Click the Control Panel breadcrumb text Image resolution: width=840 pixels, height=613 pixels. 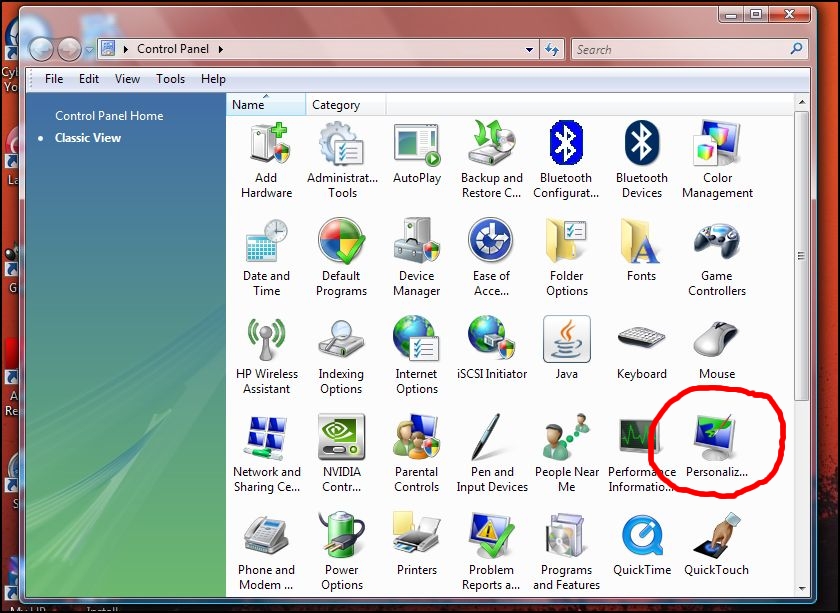pos(172,49)
